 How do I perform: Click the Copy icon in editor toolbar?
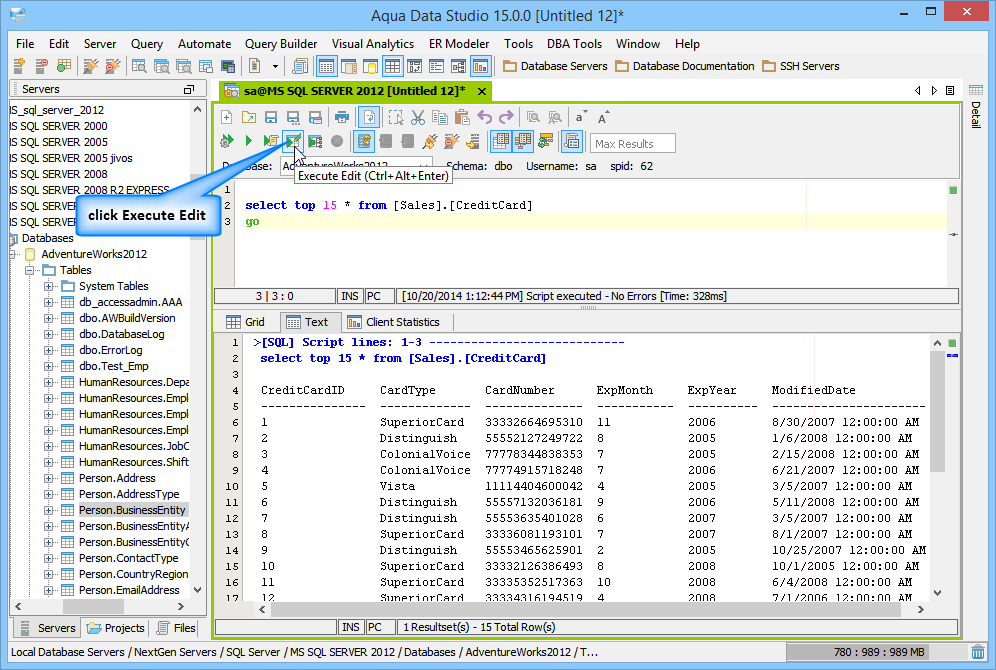pyautogui.click(x=440, y=117)
